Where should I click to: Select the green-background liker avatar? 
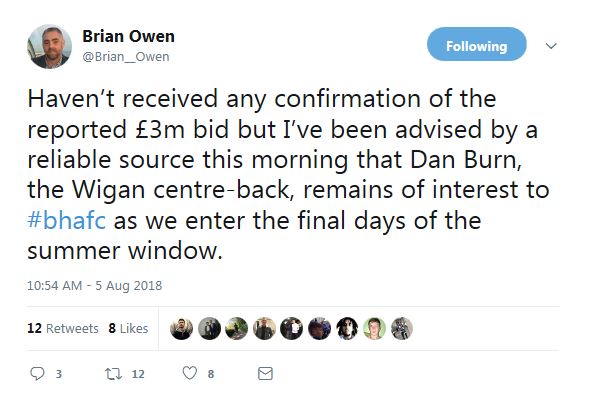click(x=374, y=328)
